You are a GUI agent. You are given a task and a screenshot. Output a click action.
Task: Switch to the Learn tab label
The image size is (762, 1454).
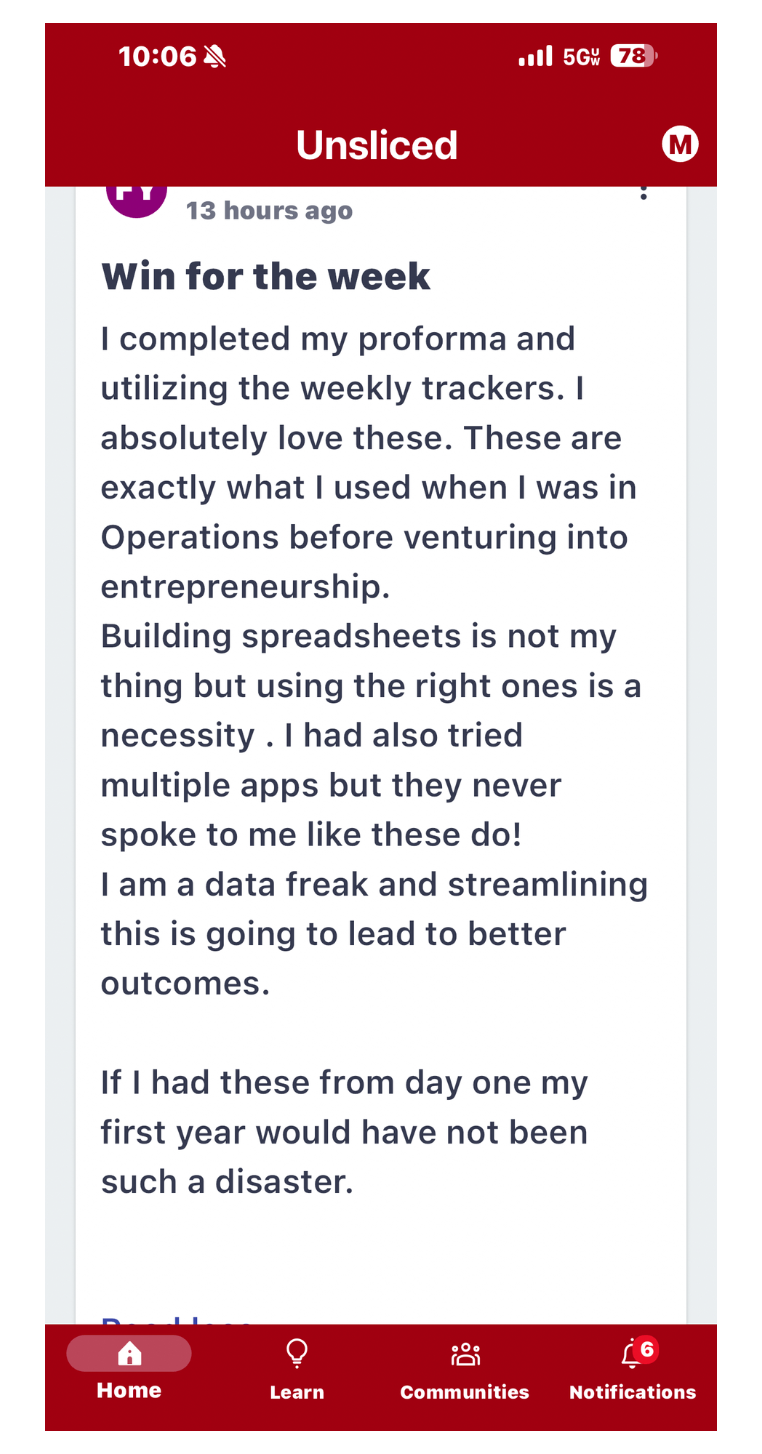[297, 1392]
